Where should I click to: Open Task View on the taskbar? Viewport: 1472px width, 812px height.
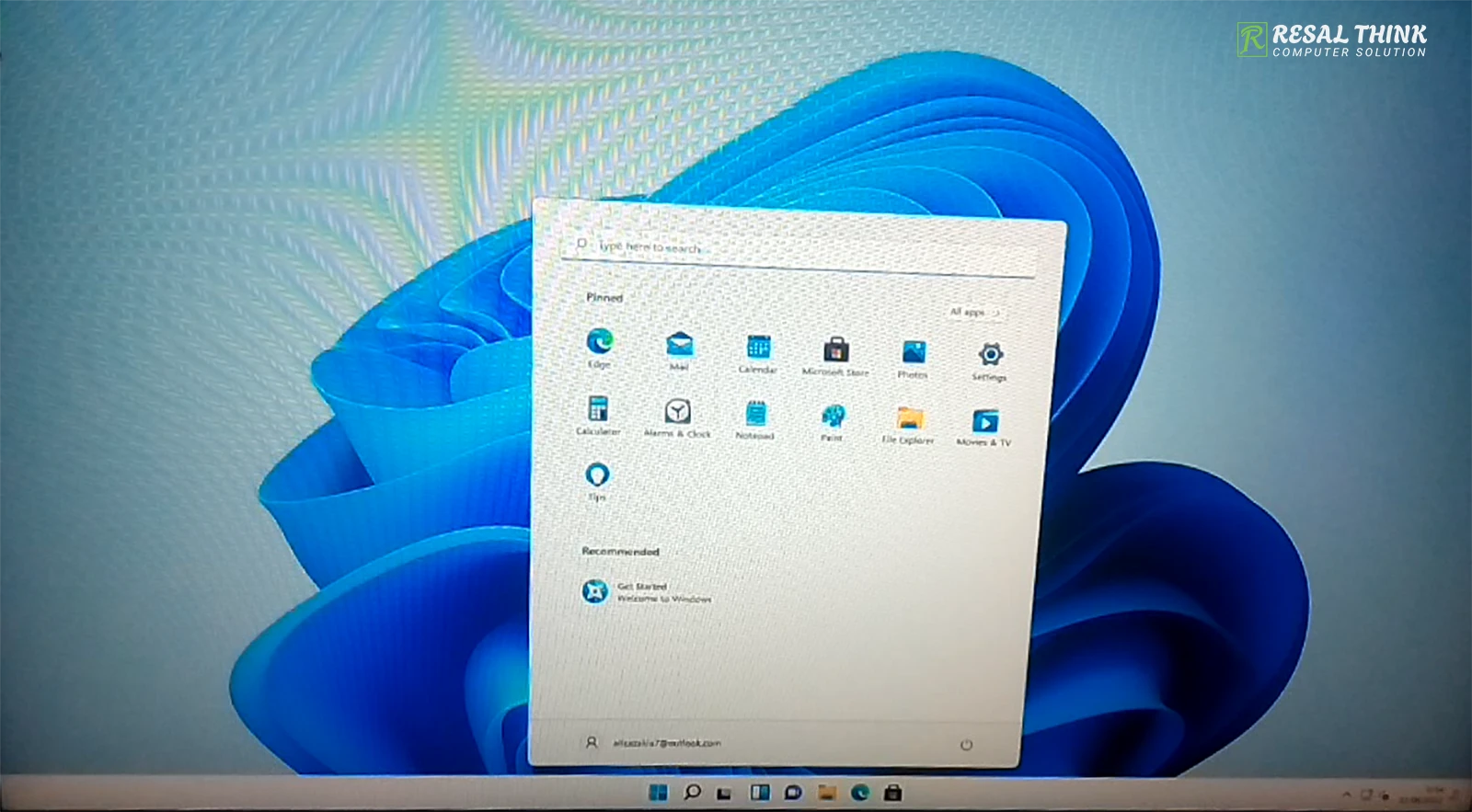pos(725,793)
